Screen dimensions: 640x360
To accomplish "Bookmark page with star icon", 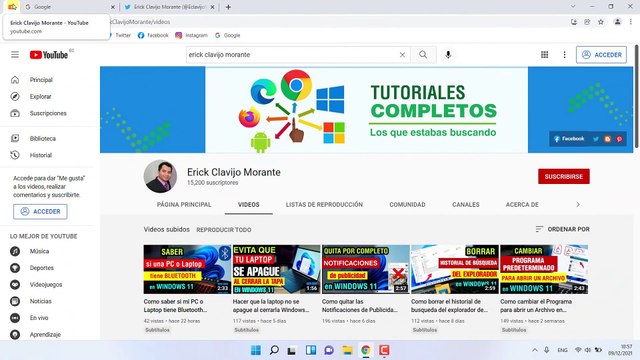I will coord(601,22).
